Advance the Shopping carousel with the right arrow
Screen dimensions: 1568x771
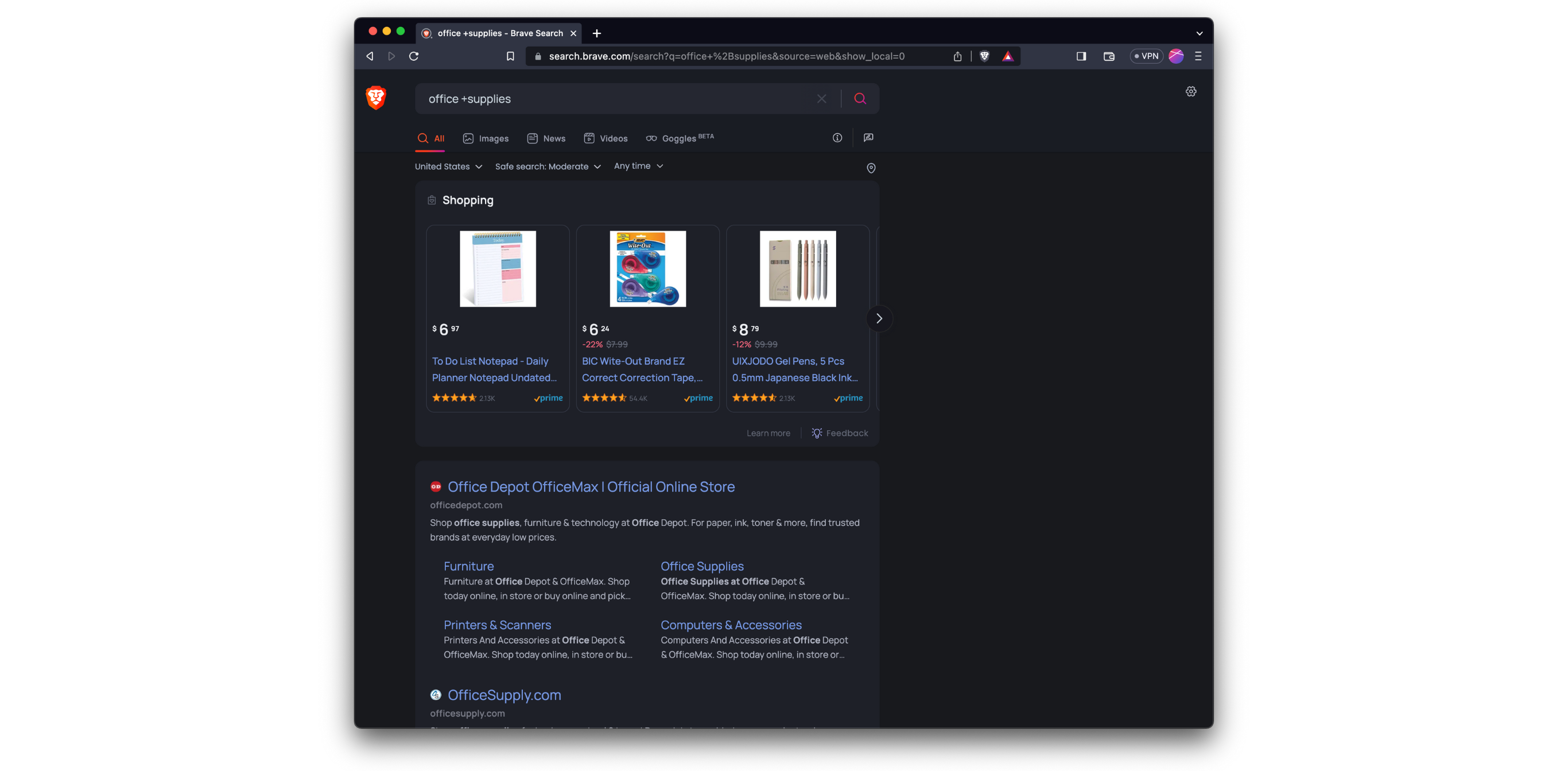(879, 318)
